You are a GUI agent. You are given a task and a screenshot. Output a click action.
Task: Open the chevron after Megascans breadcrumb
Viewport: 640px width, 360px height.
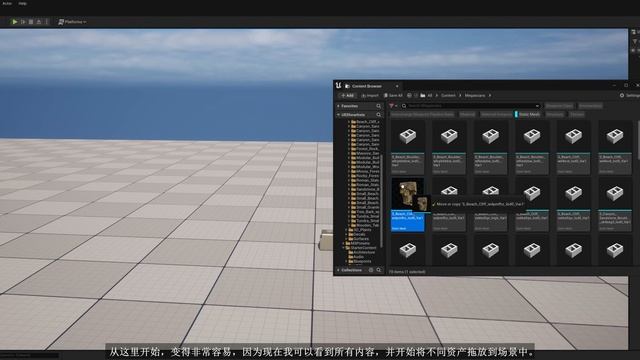pyautogui.click(x=490, y=96)
